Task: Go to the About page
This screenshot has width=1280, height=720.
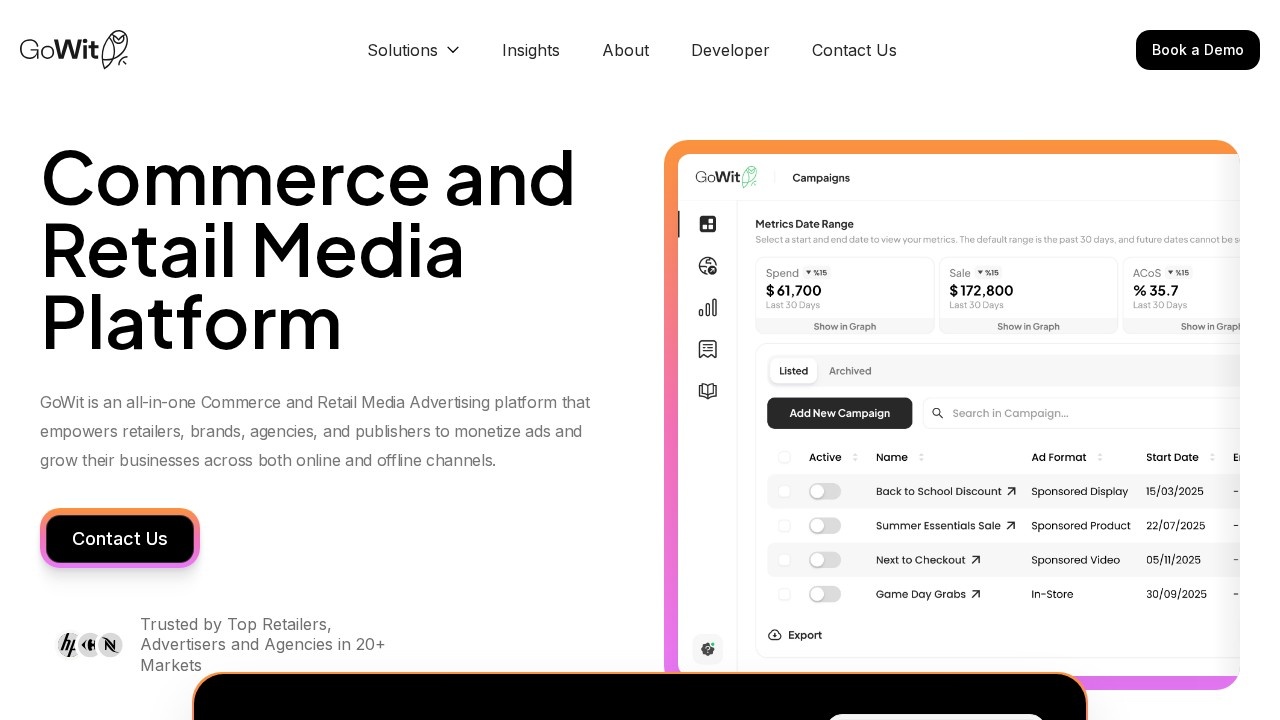Action: (x=626, y=50)
